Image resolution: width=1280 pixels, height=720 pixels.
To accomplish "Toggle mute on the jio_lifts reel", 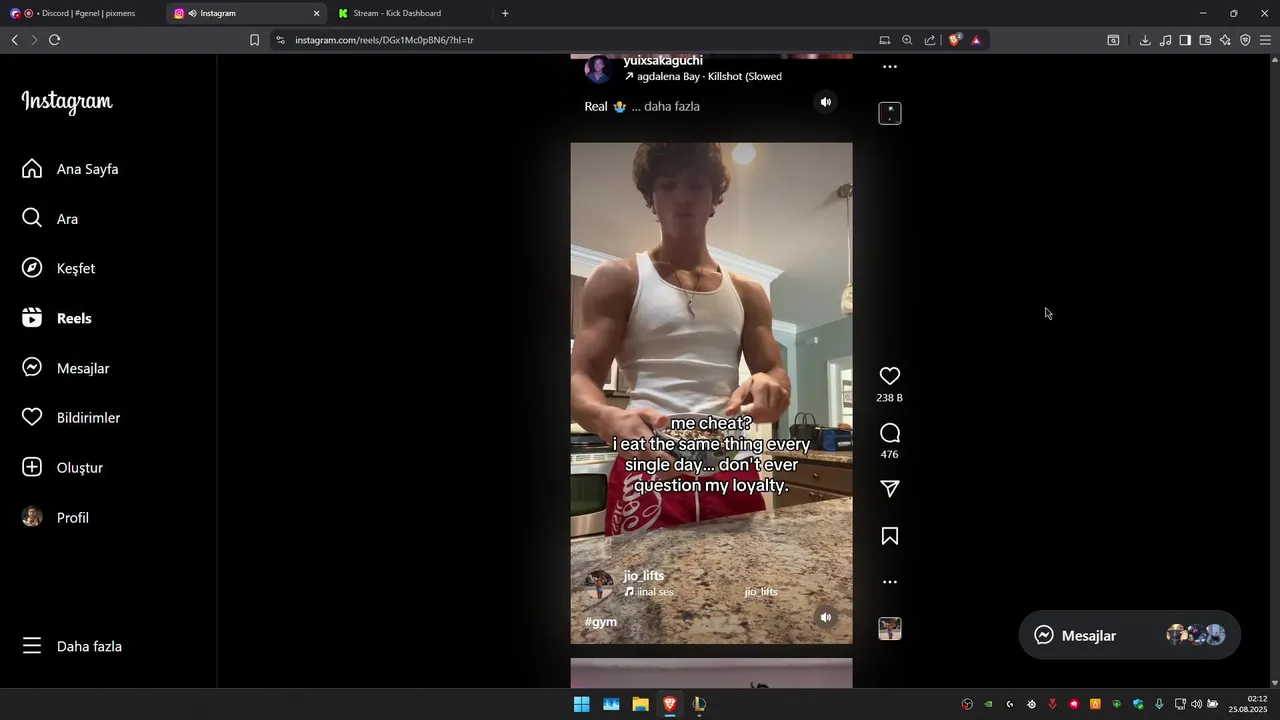I will tap(826, 617).
